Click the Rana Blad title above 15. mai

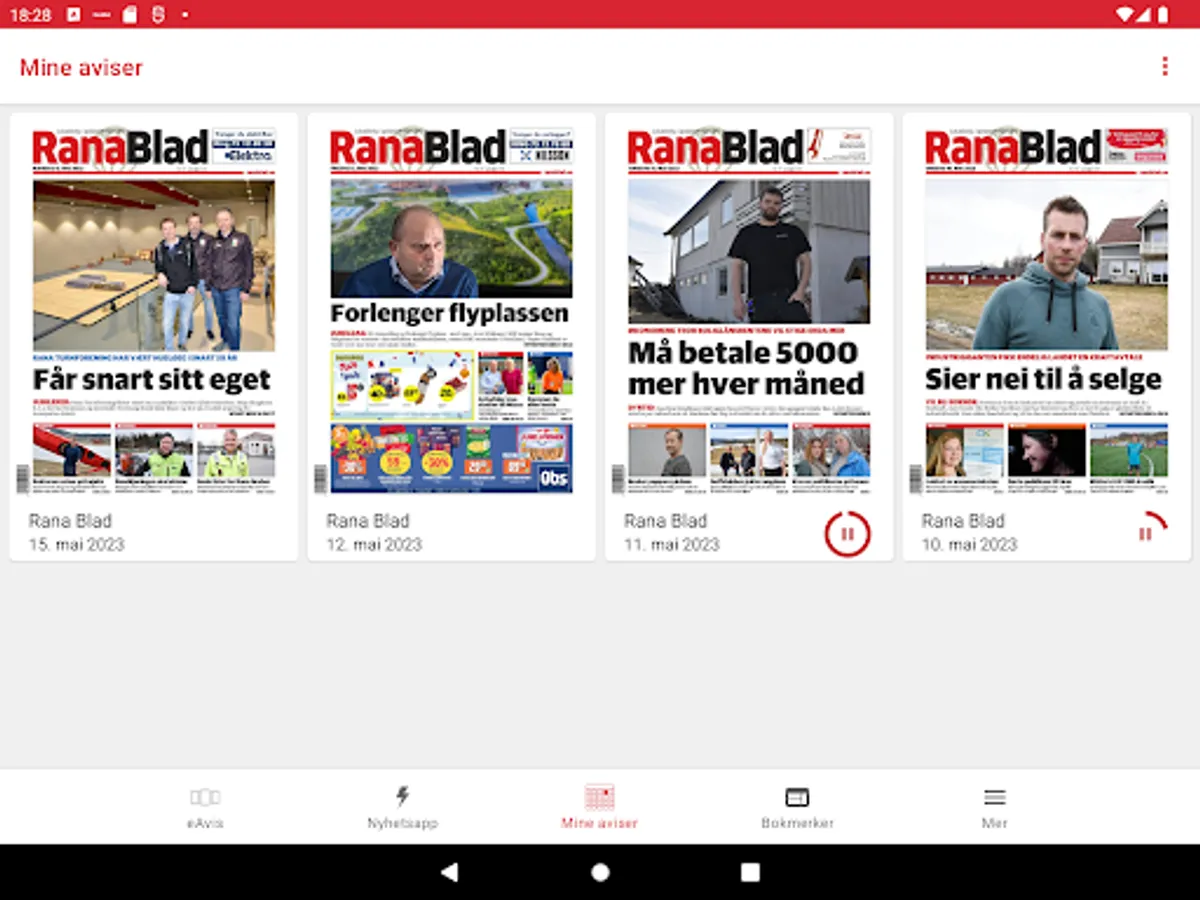70,521
